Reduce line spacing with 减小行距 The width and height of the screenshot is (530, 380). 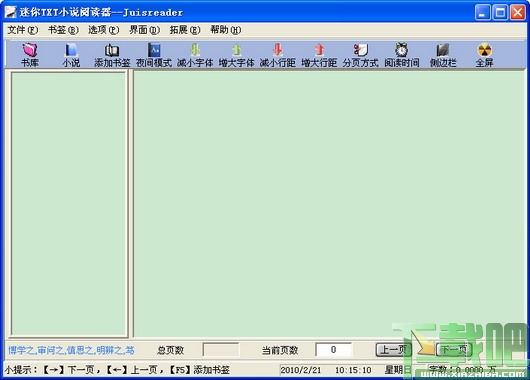coord(278,55)
